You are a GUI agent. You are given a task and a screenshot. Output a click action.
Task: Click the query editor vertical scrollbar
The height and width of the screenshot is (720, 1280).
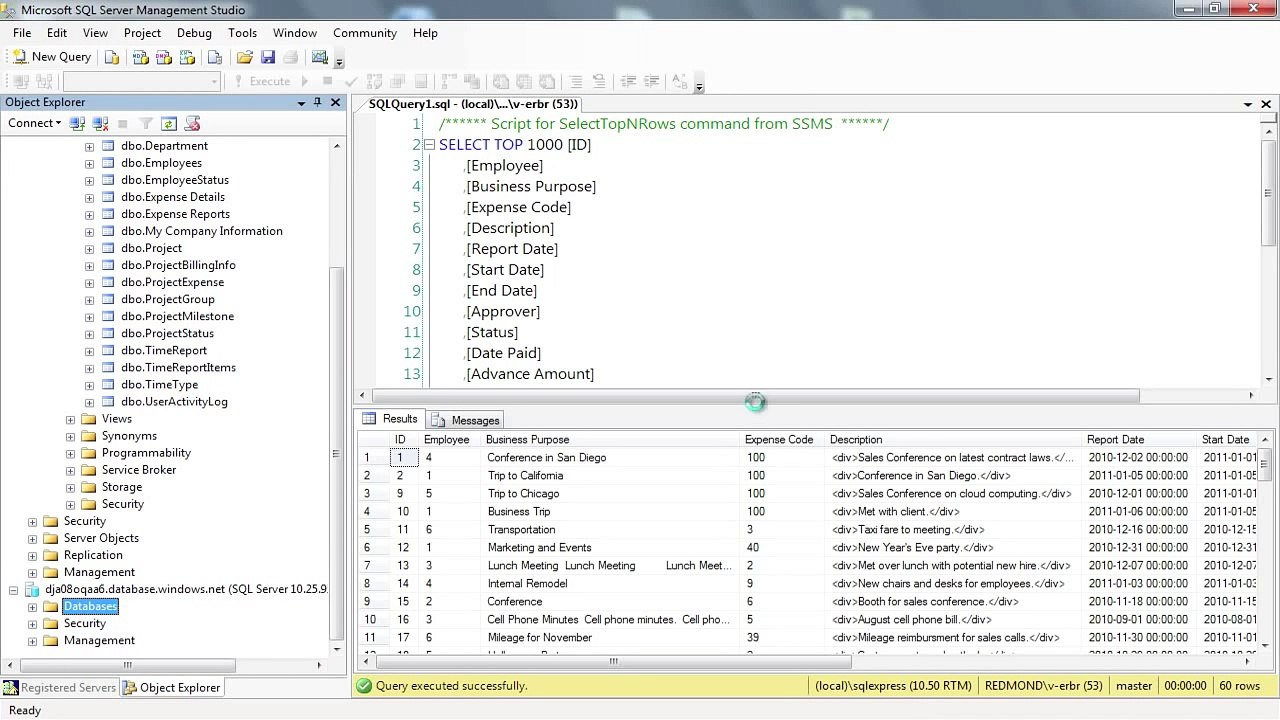point(1269,193)
